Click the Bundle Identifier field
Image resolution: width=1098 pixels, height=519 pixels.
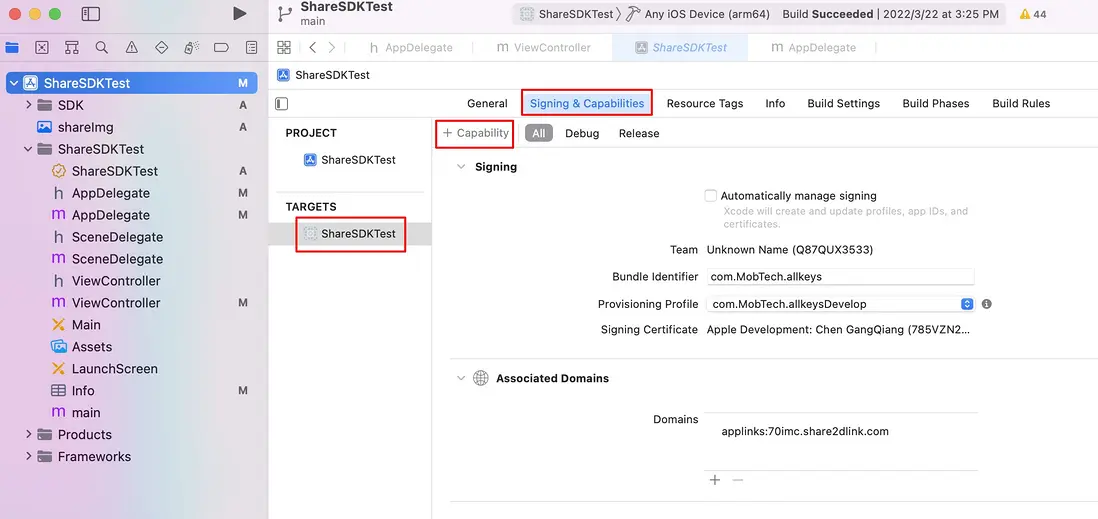pyautogui.click(x=840, y=277)
